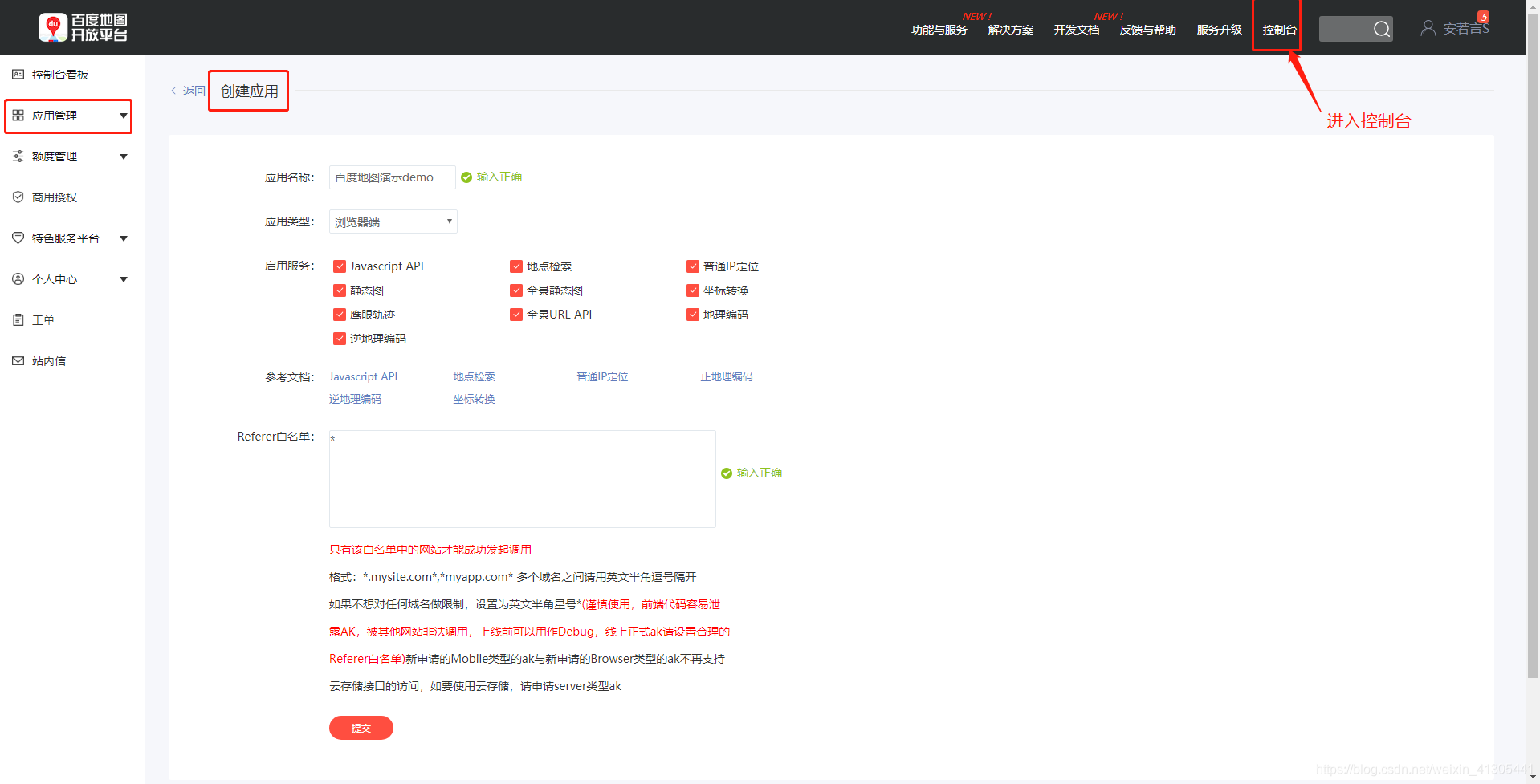Select 工单 in the sidebar
Viewport: 1540px width, 784px height.
pos(43,320)
